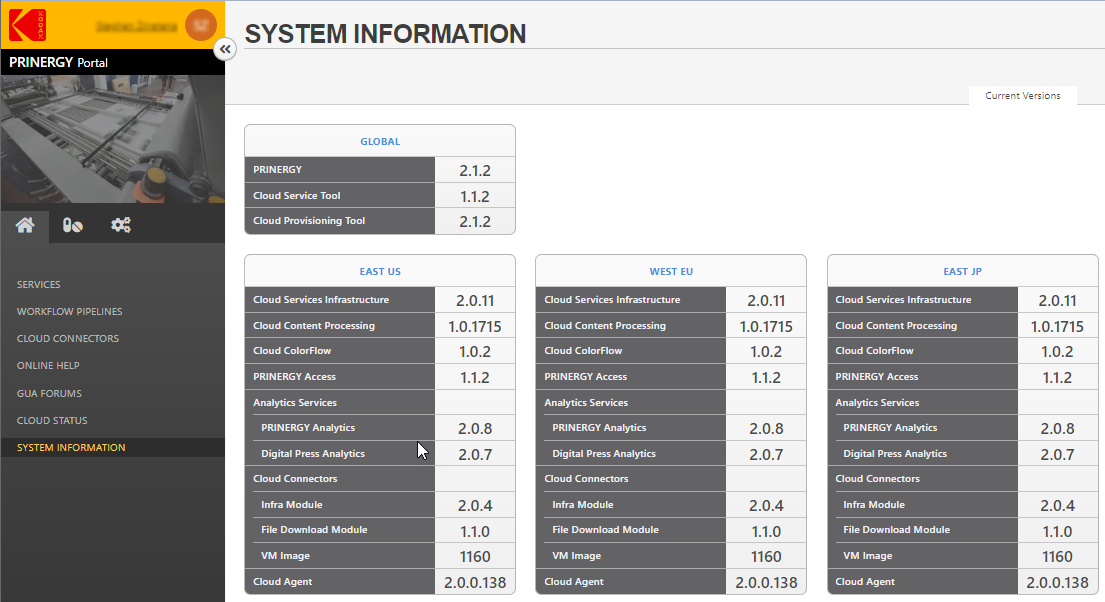This screenshot has width=1105, height=602.
Task: Open Services in the sidebar
Action: pos(39,285)
